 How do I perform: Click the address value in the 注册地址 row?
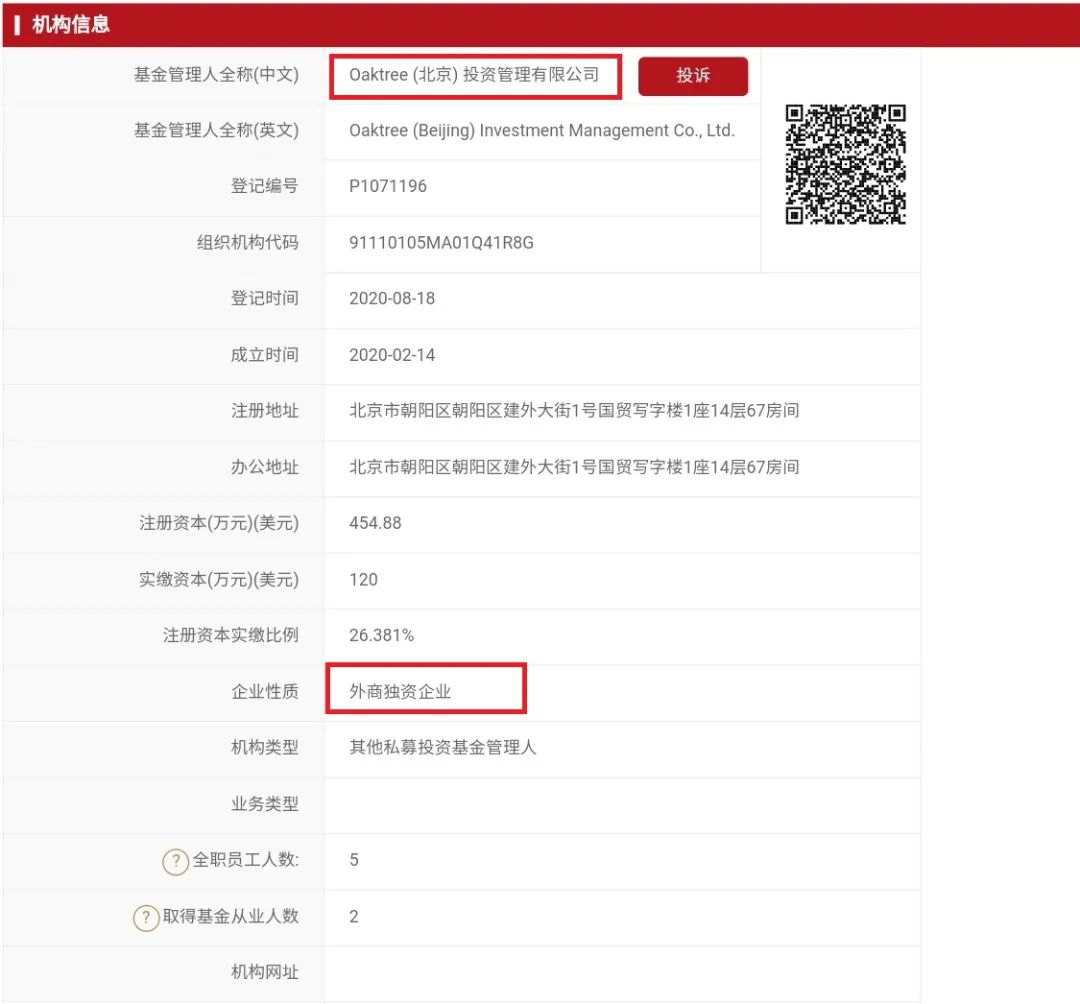(x=573, y=411)
